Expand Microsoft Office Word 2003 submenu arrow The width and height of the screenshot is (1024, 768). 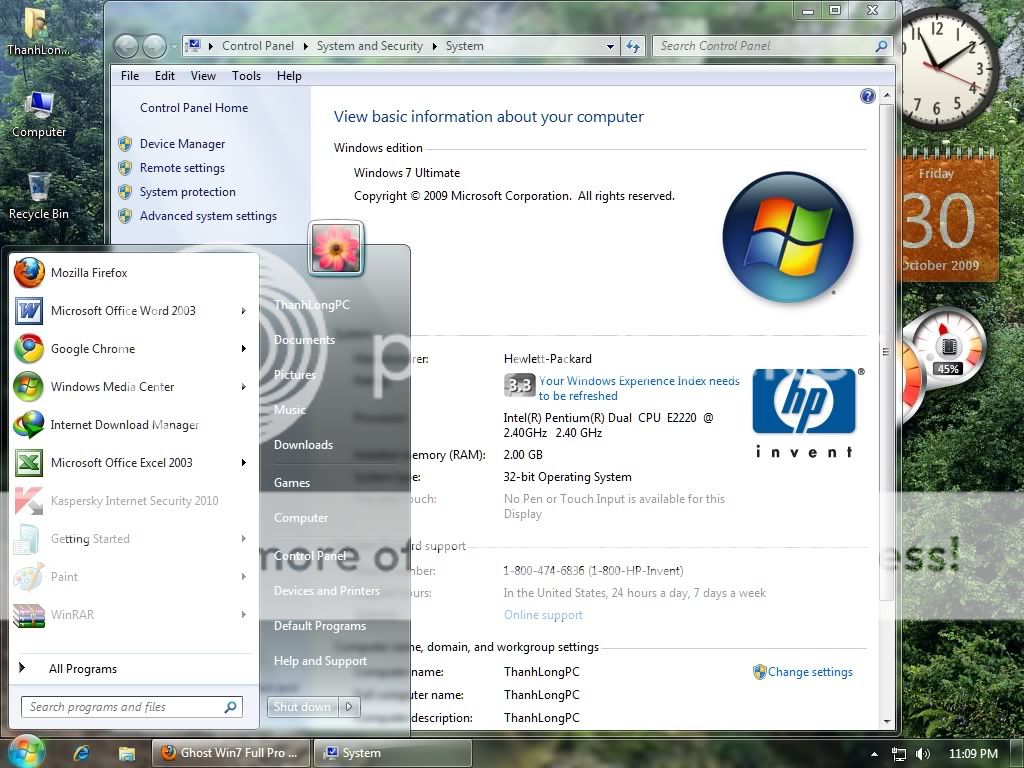pyautogui.click(x=243, y=311)
